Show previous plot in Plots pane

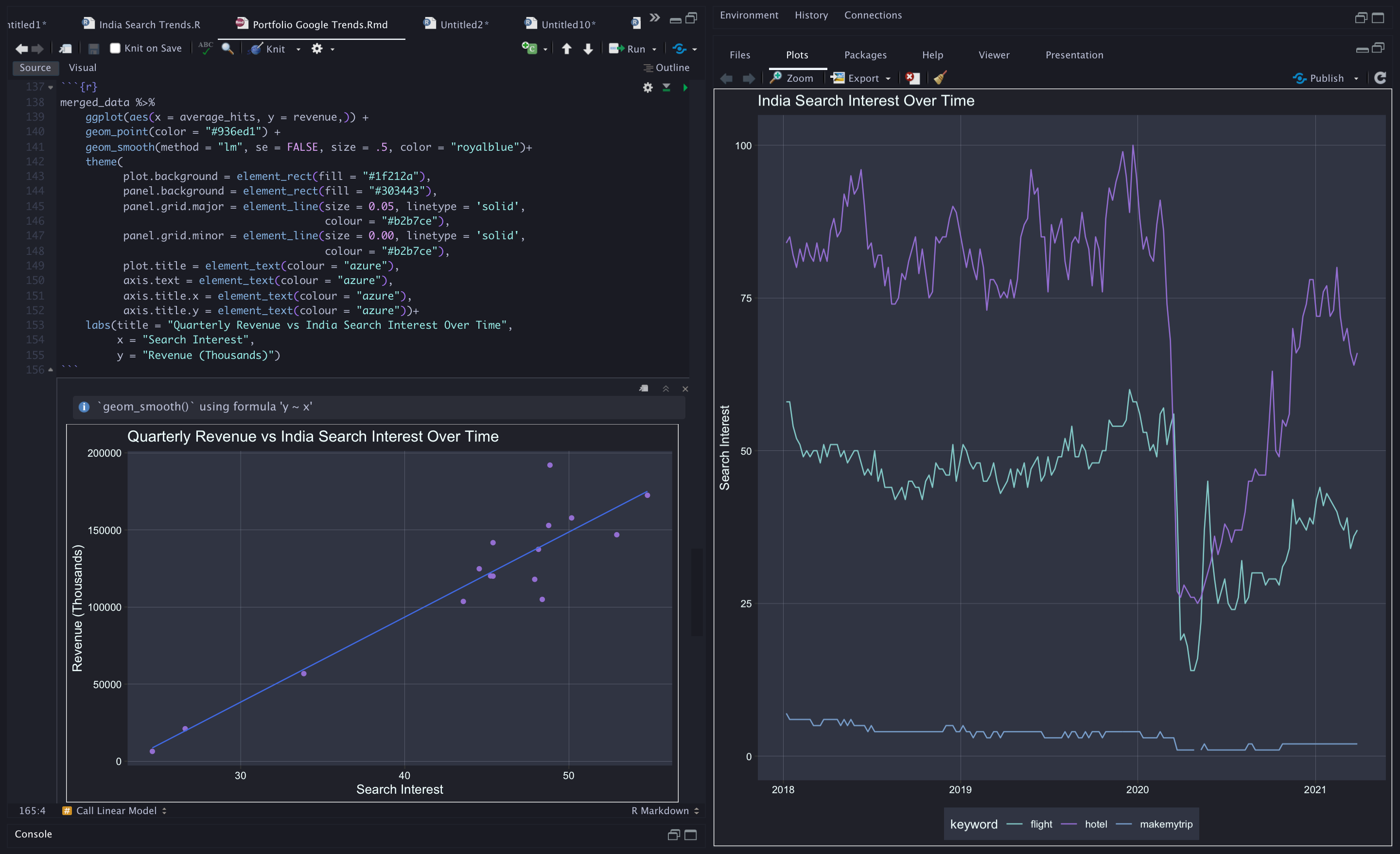click(x=726, y=78)
